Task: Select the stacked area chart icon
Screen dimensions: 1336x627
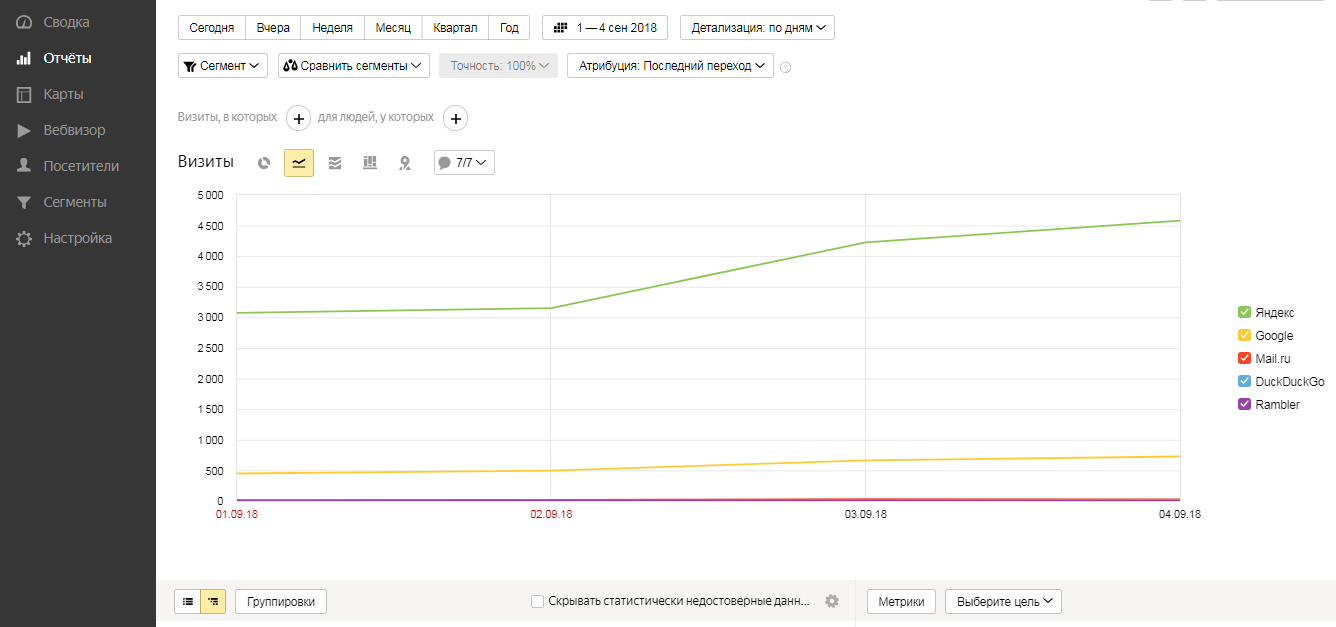Action: point(335,163)
